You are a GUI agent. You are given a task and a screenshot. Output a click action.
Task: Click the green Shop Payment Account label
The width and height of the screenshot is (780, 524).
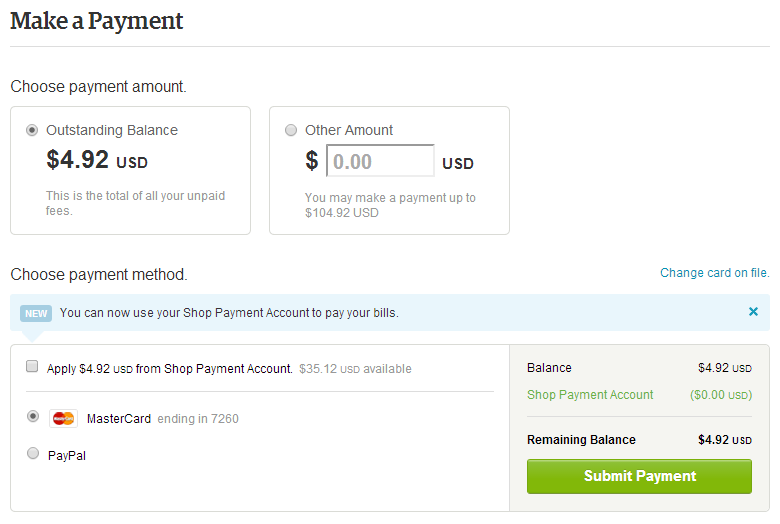pyautogui.click(x=590, y=395)
